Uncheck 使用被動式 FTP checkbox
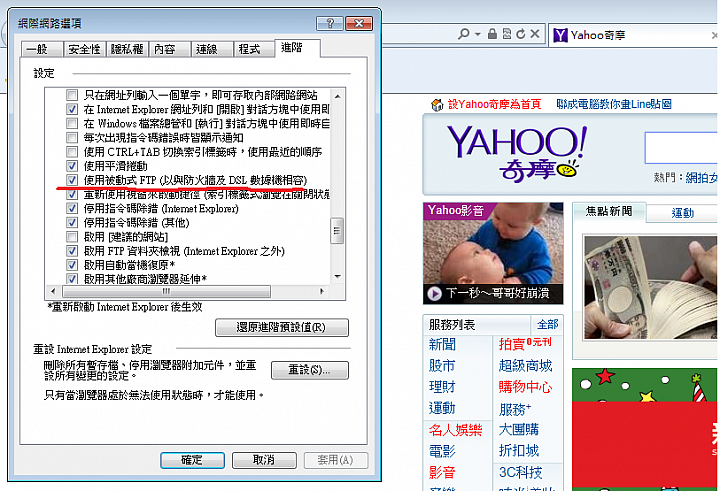 tap(72, 180)
